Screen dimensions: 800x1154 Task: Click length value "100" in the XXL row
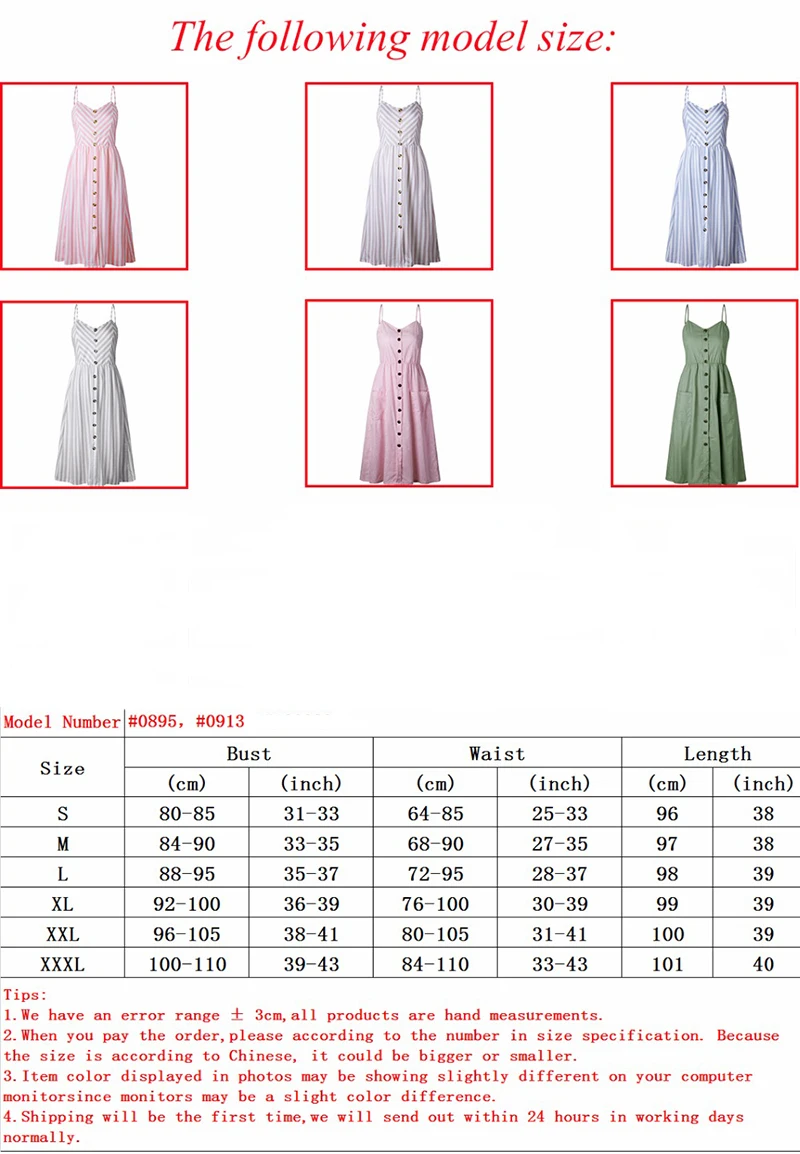(x=668, y=935)
